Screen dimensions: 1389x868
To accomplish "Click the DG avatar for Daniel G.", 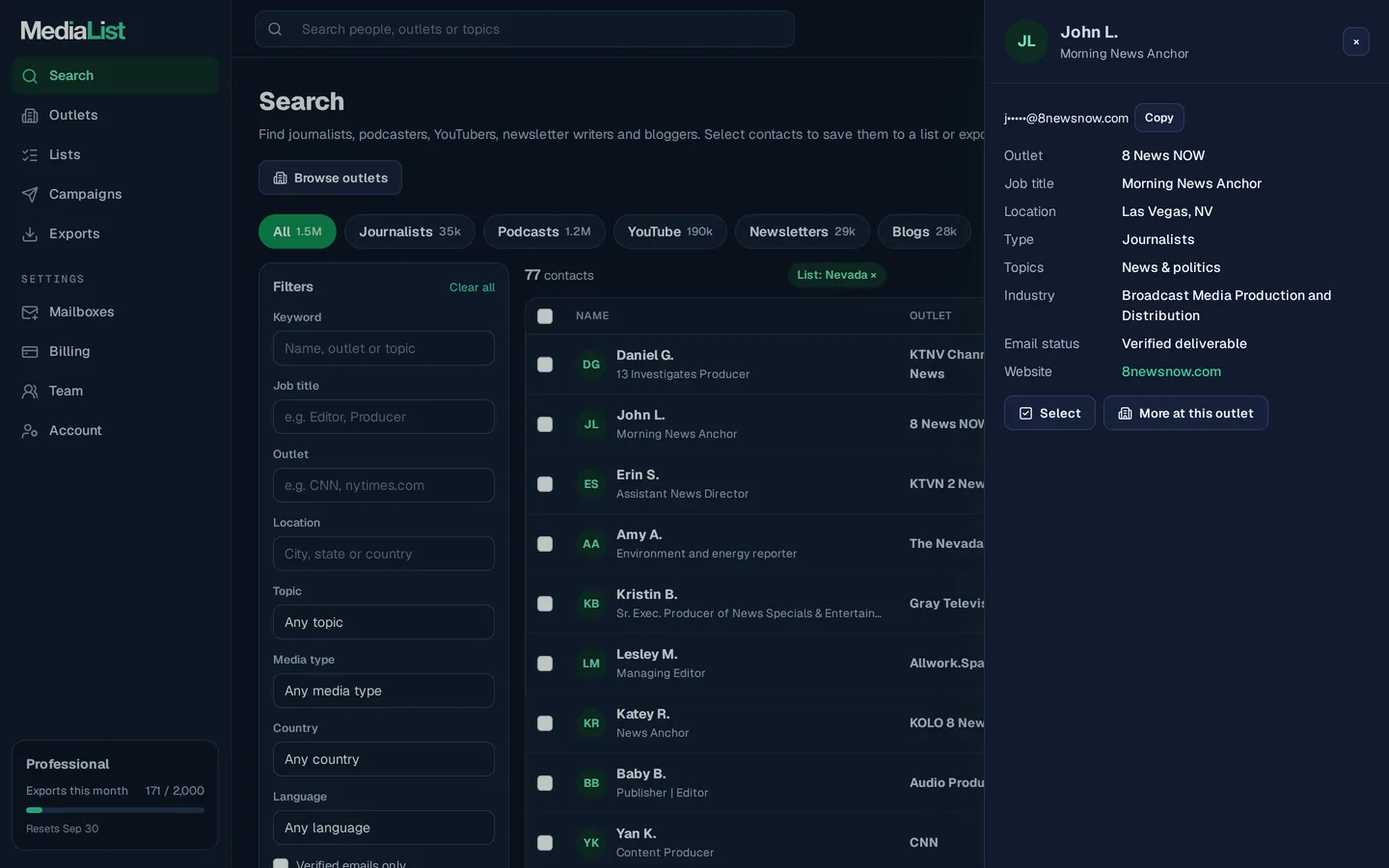I will 591,365.
